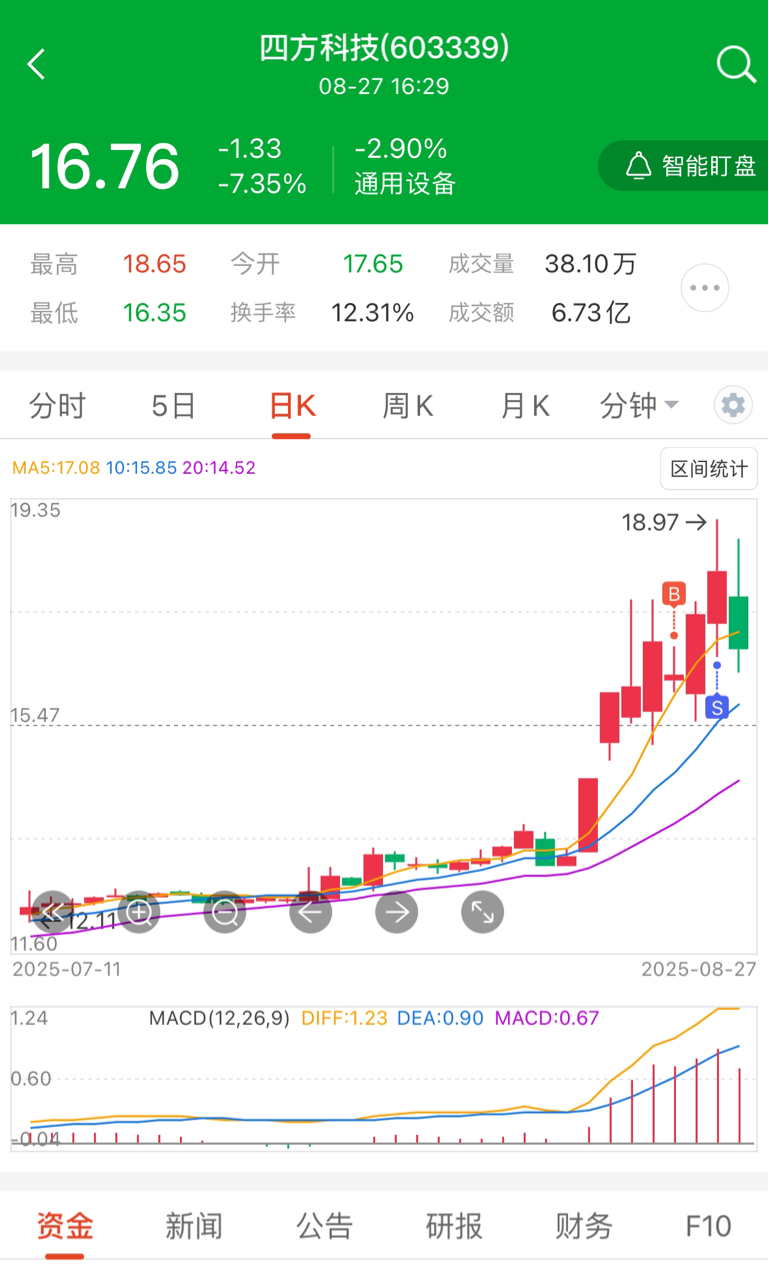Image resolution: width=769 pixels, height=1272 pixels.
Task: Open chart settings gear icon
Action: (733, 406)
